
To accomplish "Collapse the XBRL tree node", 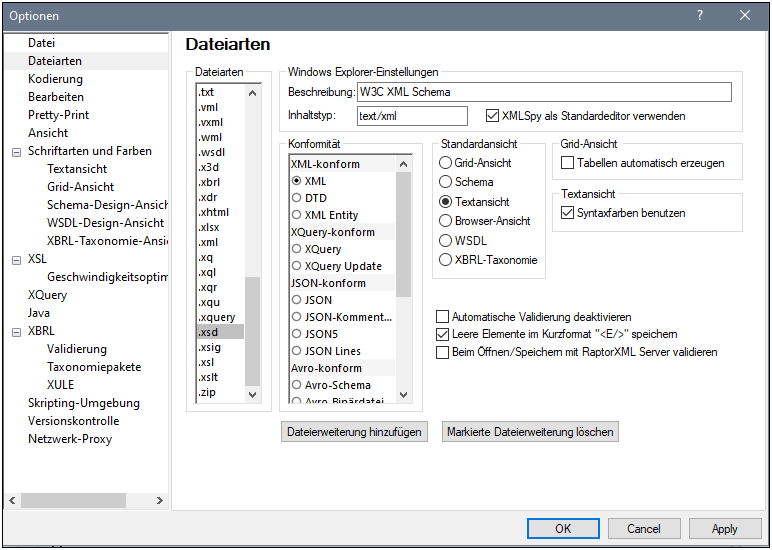I will pyautogui.click(x=16, y=332).
